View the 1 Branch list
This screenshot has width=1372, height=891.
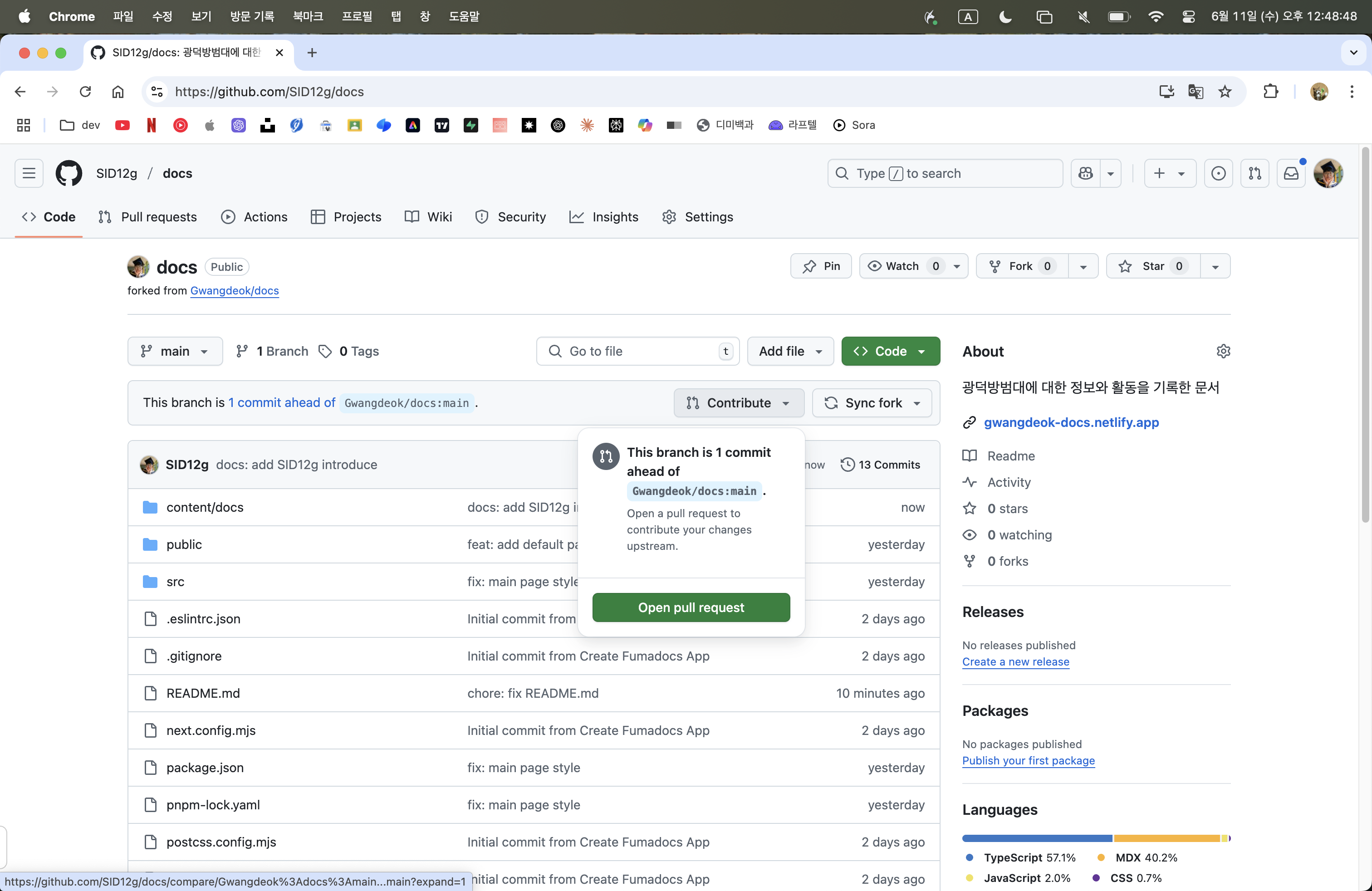(271, 351)
